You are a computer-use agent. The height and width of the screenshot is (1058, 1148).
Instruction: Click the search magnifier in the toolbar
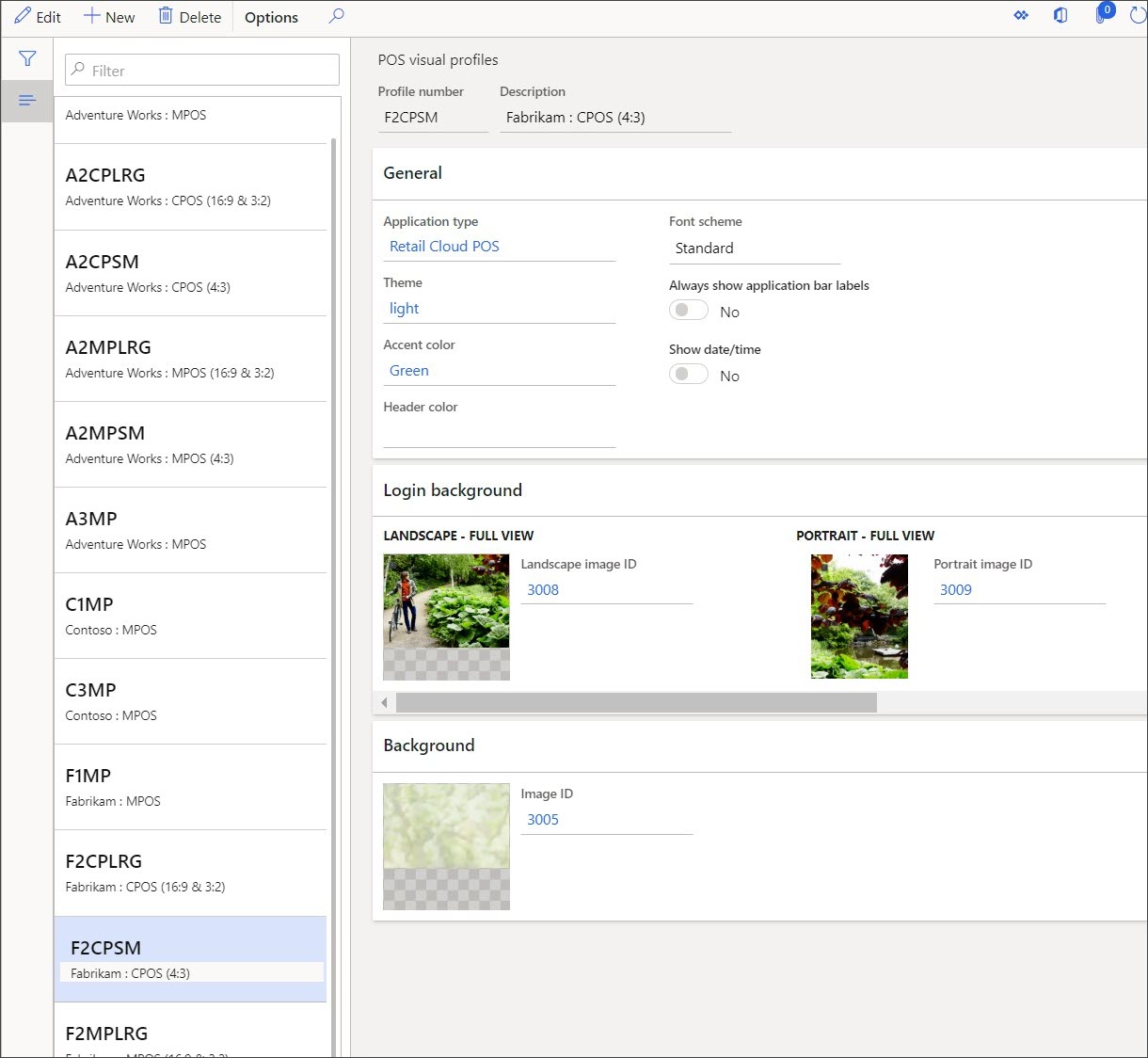(336, 16)
